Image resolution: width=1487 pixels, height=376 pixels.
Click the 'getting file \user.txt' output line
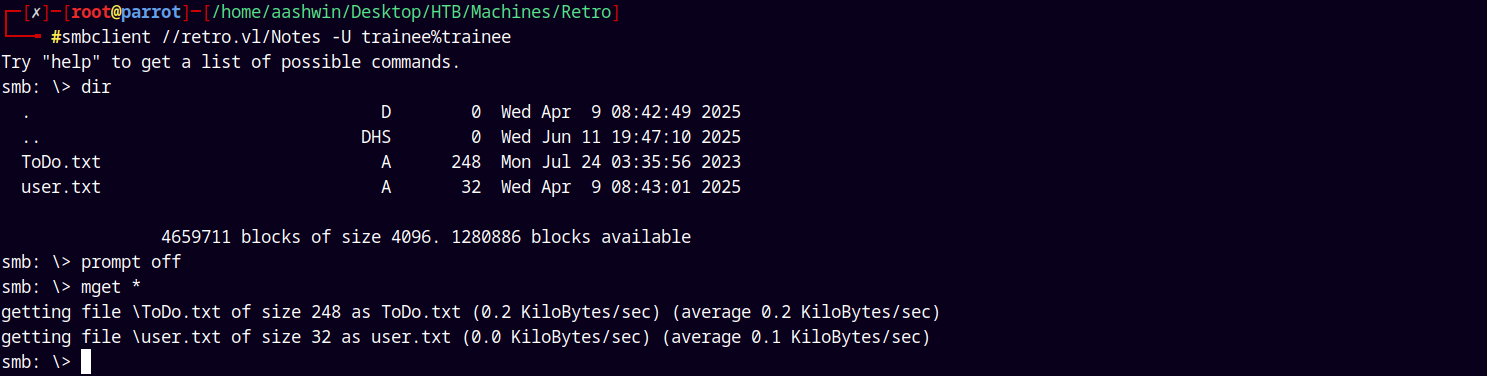(466, 337)
